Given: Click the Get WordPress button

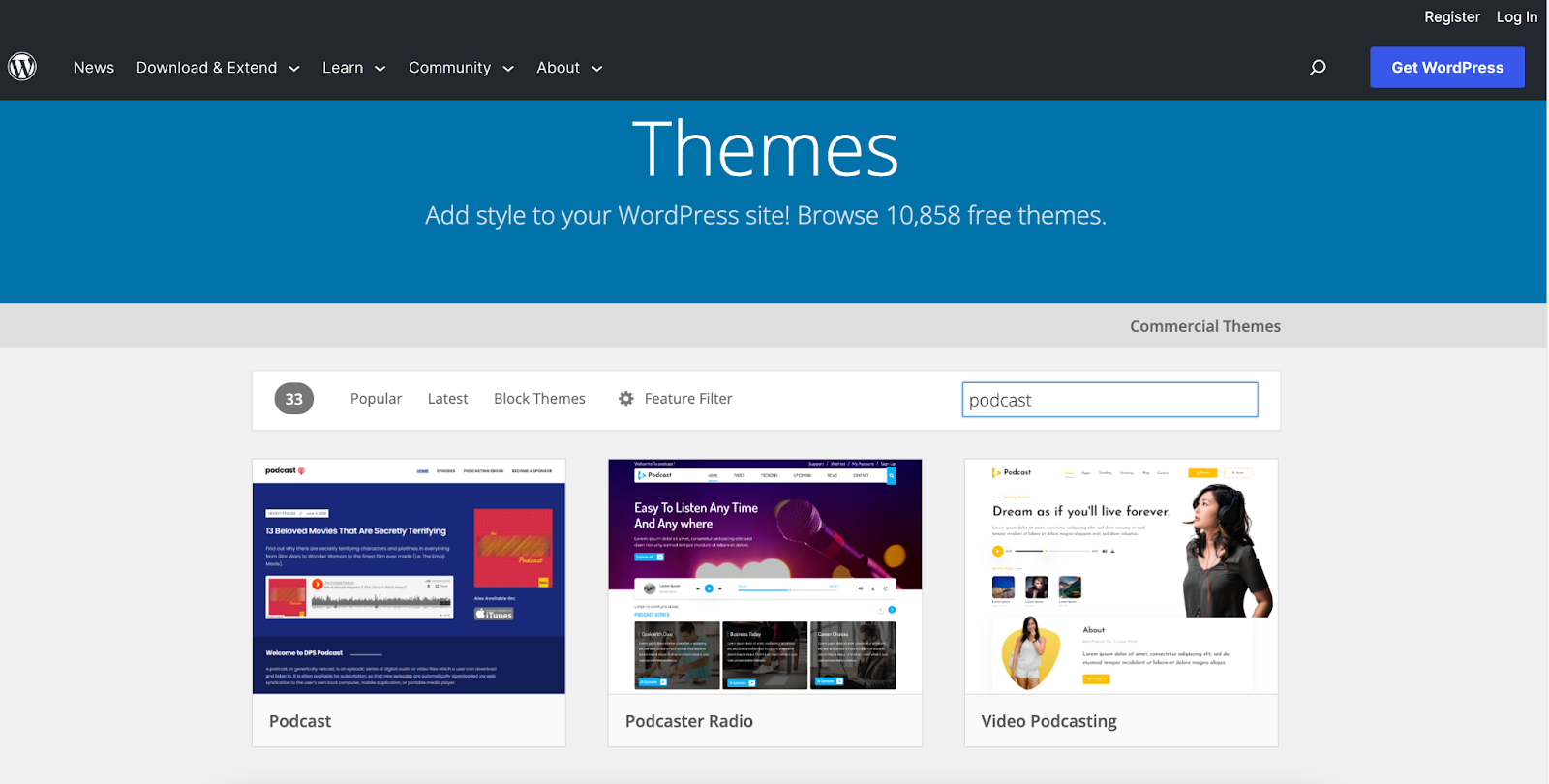Looking at the screenshot, I should click(1447, 68).
